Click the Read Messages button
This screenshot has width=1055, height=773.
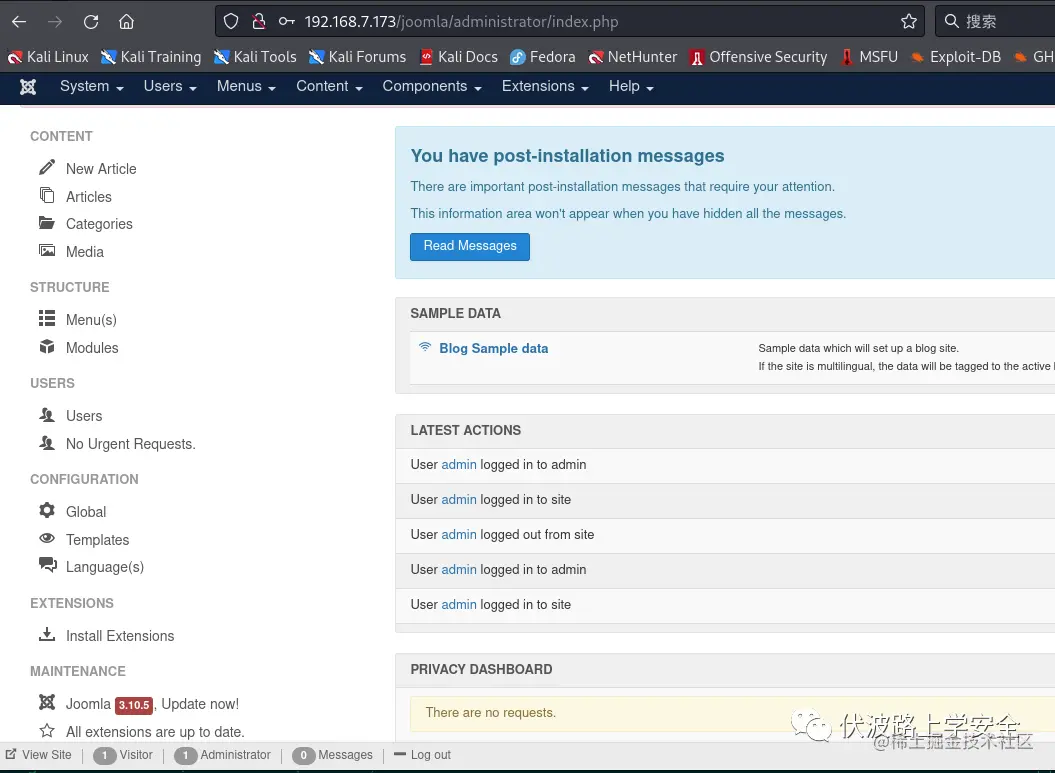470,246
